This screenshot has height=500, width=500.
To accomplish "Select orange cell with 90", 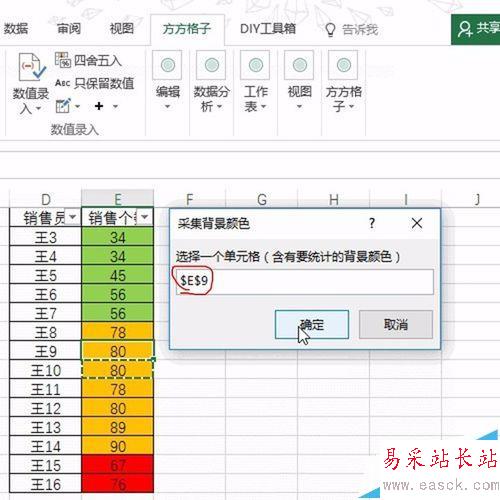I will (x=118, y=446).
